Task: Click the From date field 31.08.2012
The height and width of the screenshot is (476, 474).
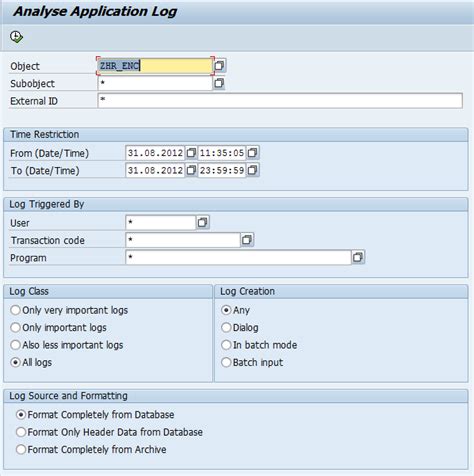Action: coord(155,153)
